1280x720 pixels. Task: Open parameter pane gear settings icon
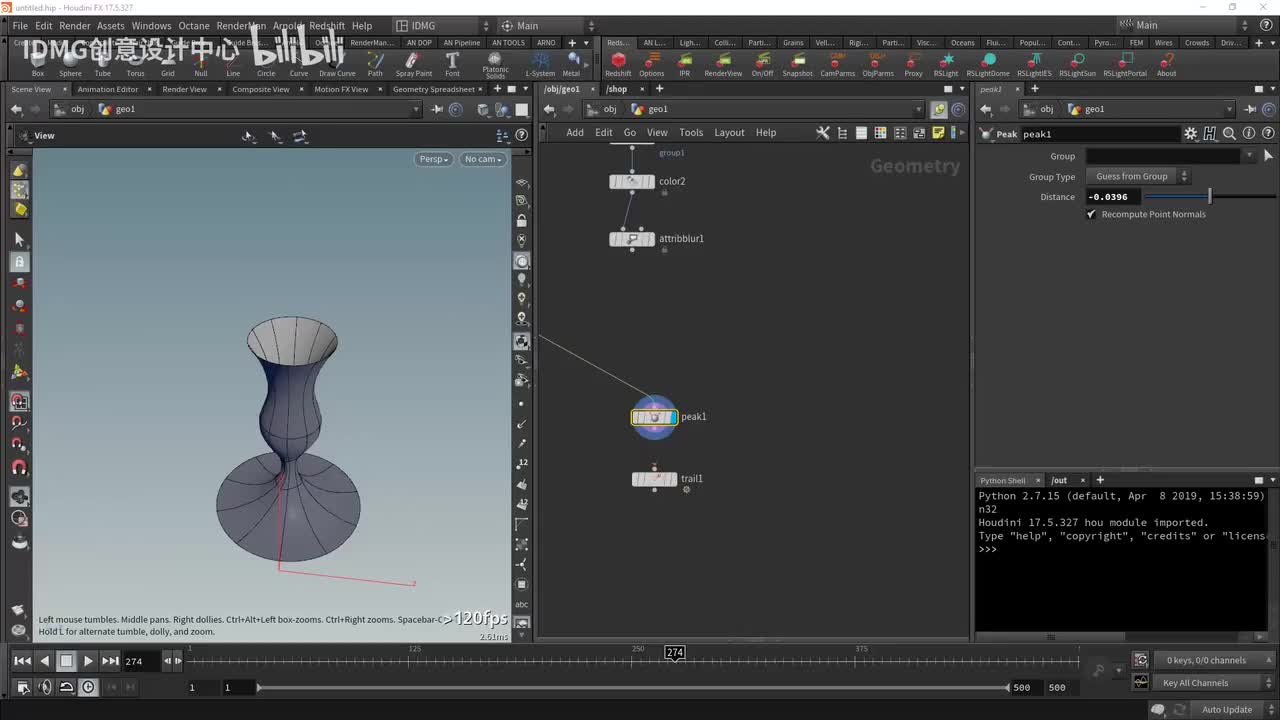[x=1190, y=134]
